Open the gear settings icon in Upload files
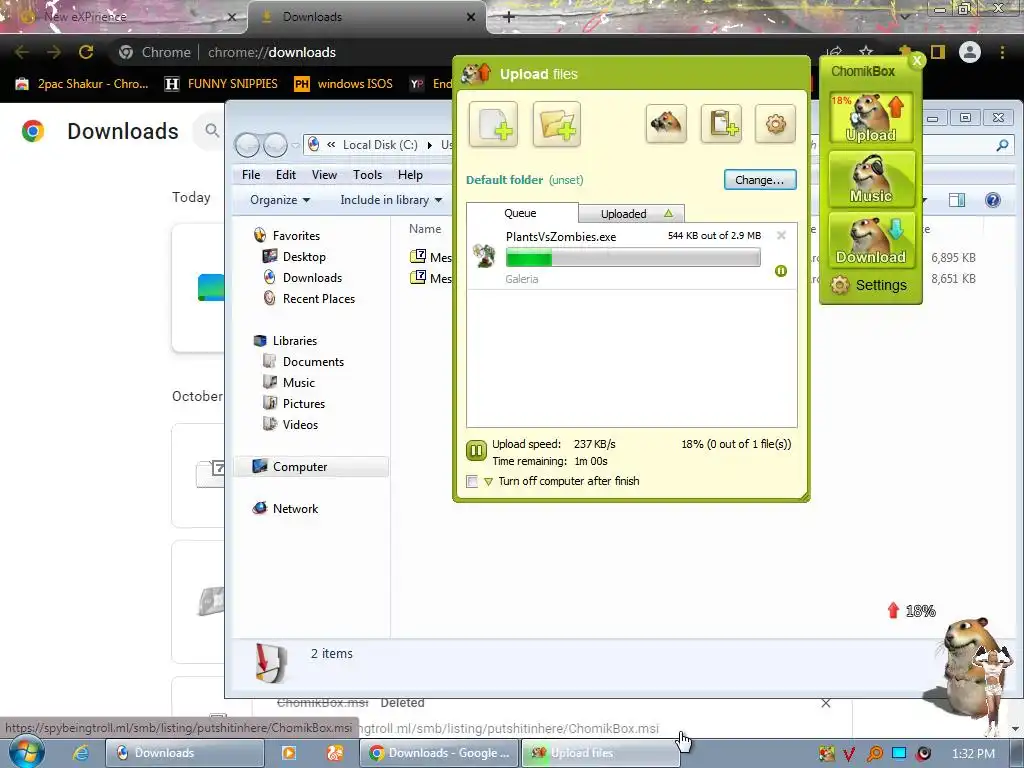Viewport: 1024px width, 768px height. (x=775, y=123)
